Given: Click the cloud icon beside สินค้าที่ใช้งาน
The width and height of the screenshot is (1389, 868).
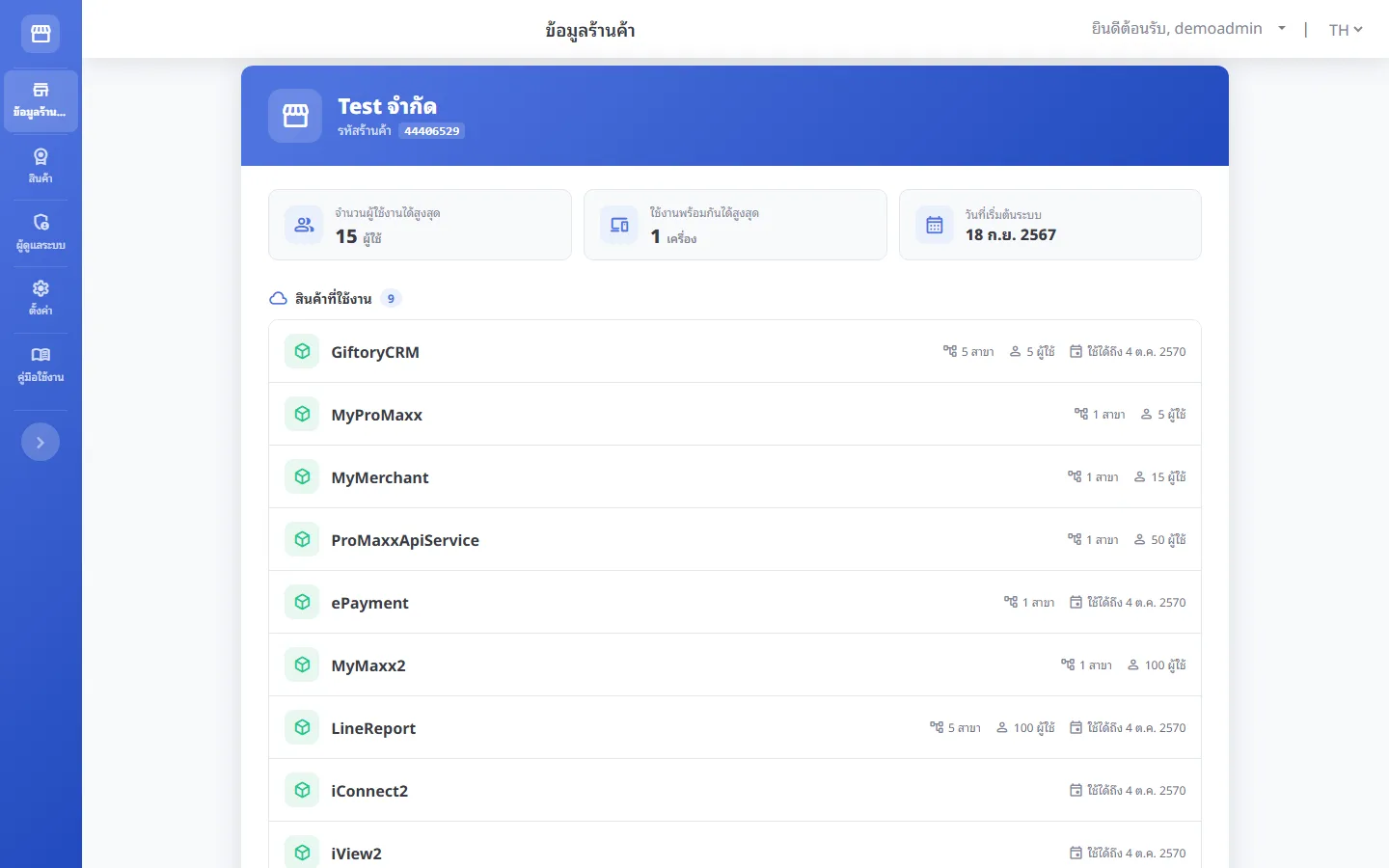Looking at the screenshot, I should tap(278, 299).
